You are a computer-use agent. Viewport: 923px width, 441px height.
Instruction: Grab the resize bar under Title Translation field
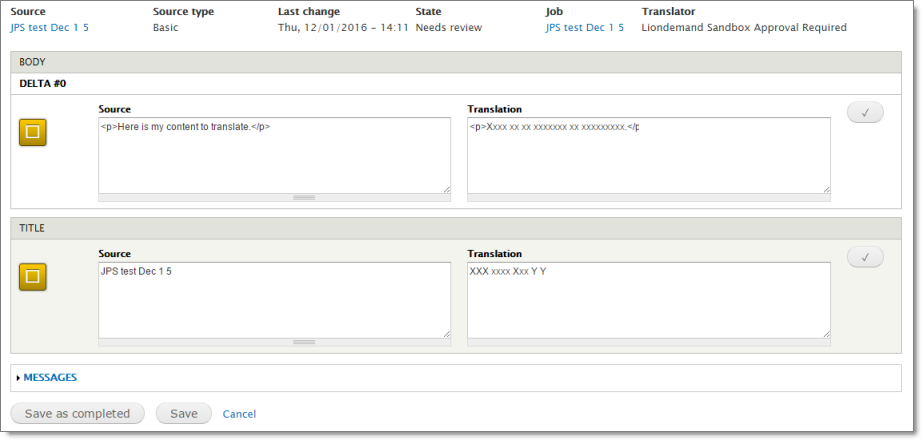pos(648,342)
